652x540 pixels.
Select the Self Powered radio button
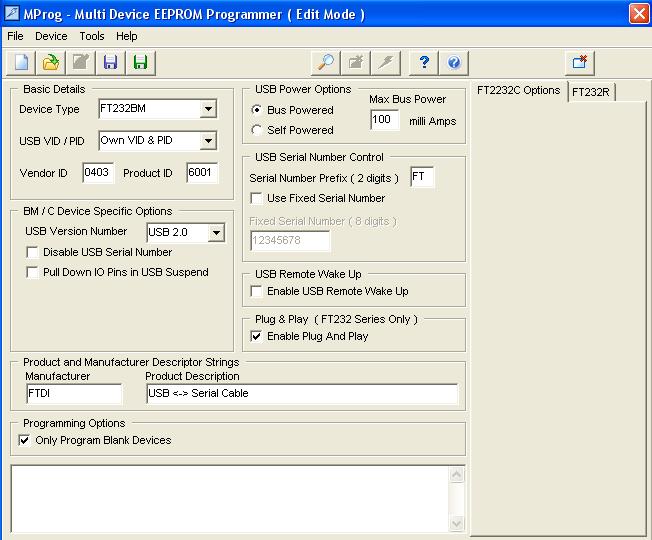[x=257, y=130]
